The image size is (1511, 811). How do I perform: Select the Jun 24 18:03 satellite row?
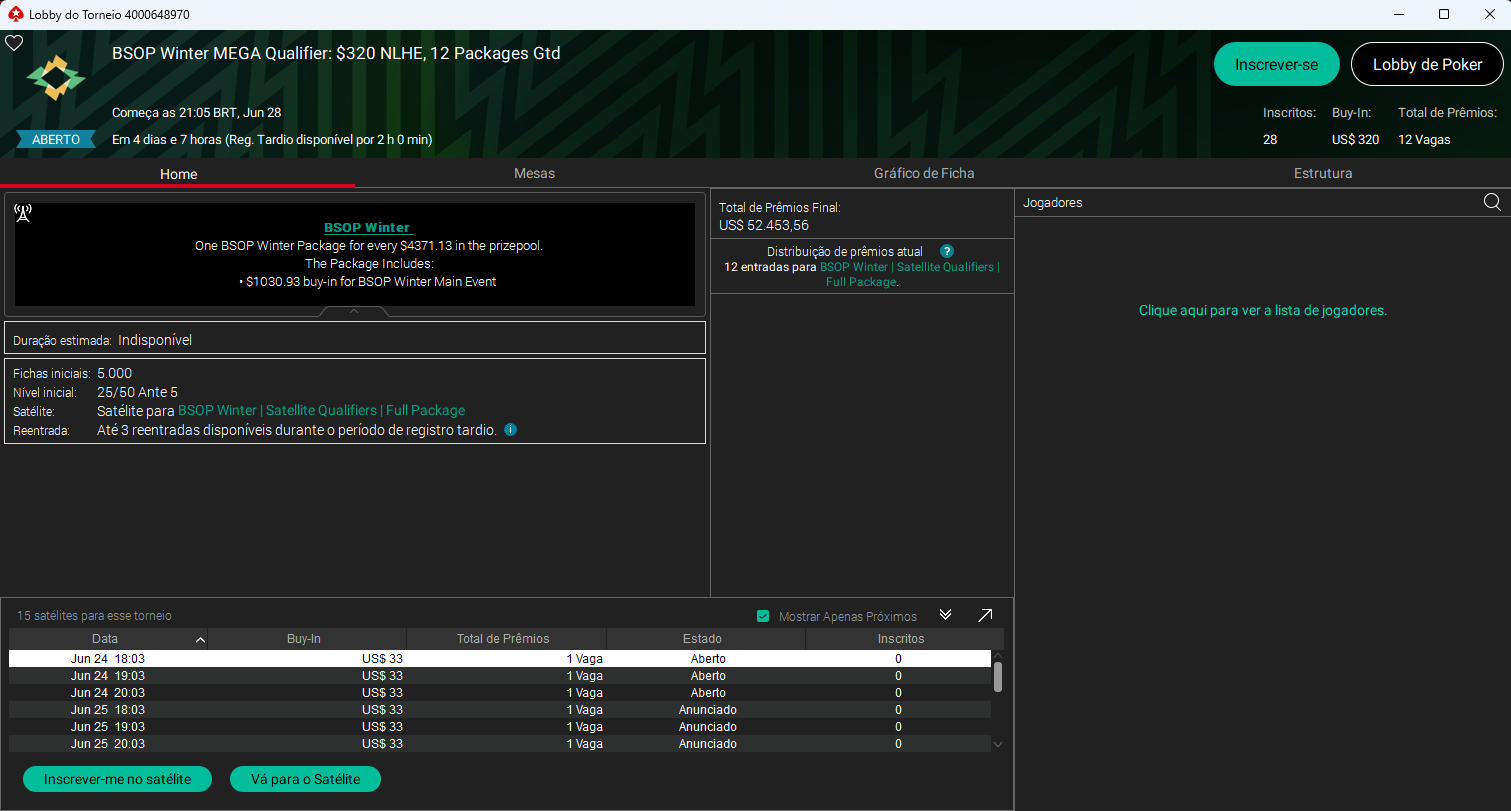pos(500,659)
